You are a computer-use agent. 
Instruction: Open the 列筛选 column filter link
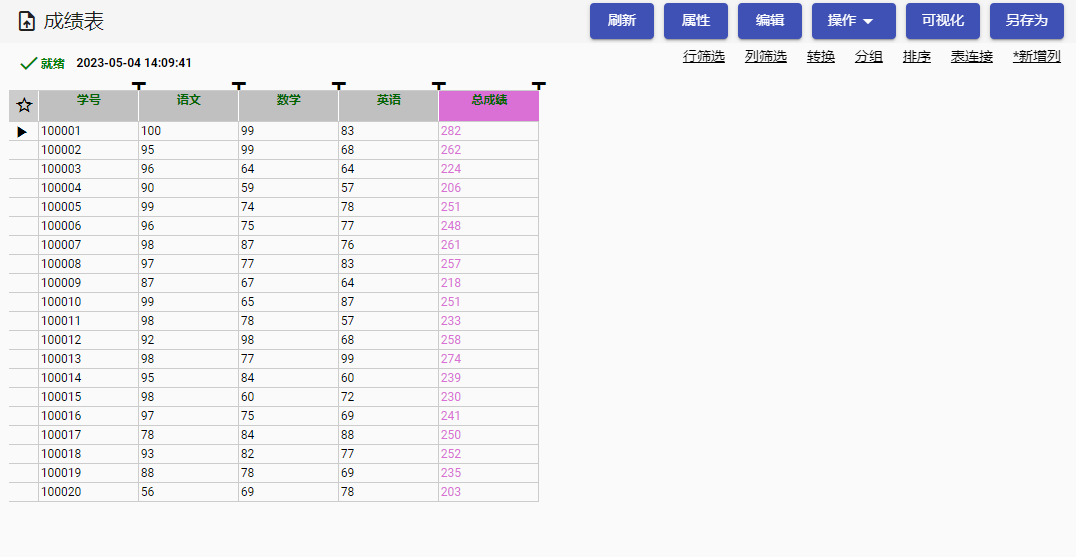pyautogui.click(x=765, y=57)
